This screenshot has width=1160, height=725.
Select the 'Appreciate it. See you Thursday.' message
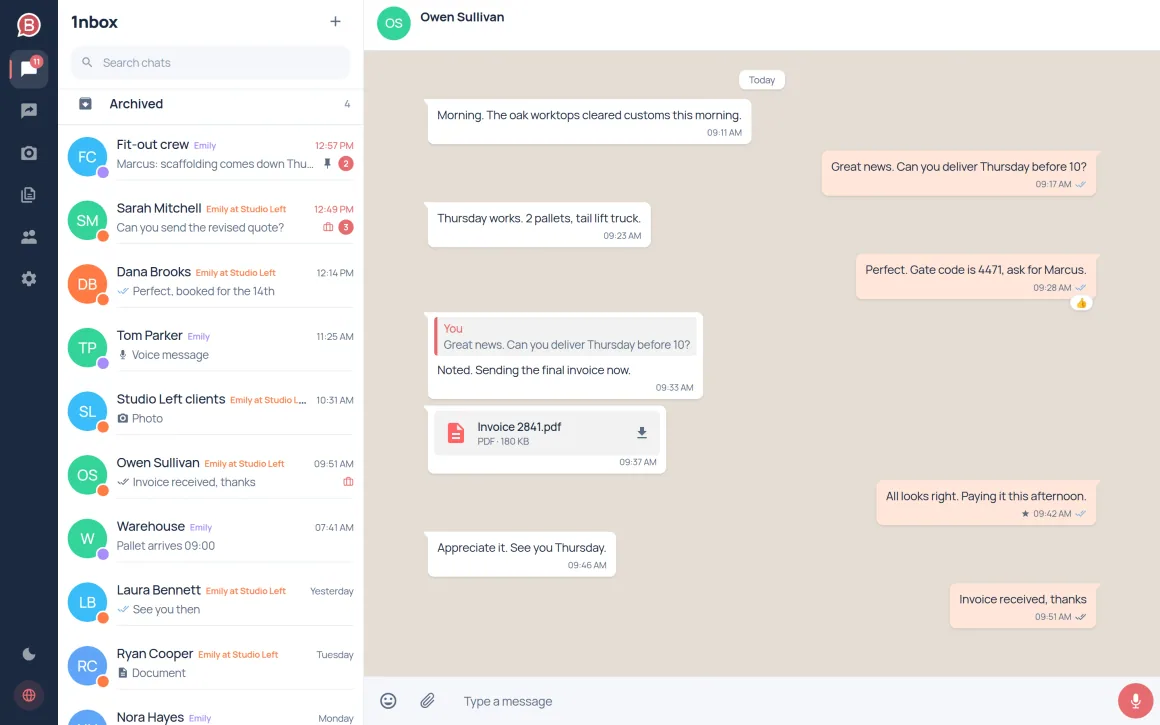(522, 554)
